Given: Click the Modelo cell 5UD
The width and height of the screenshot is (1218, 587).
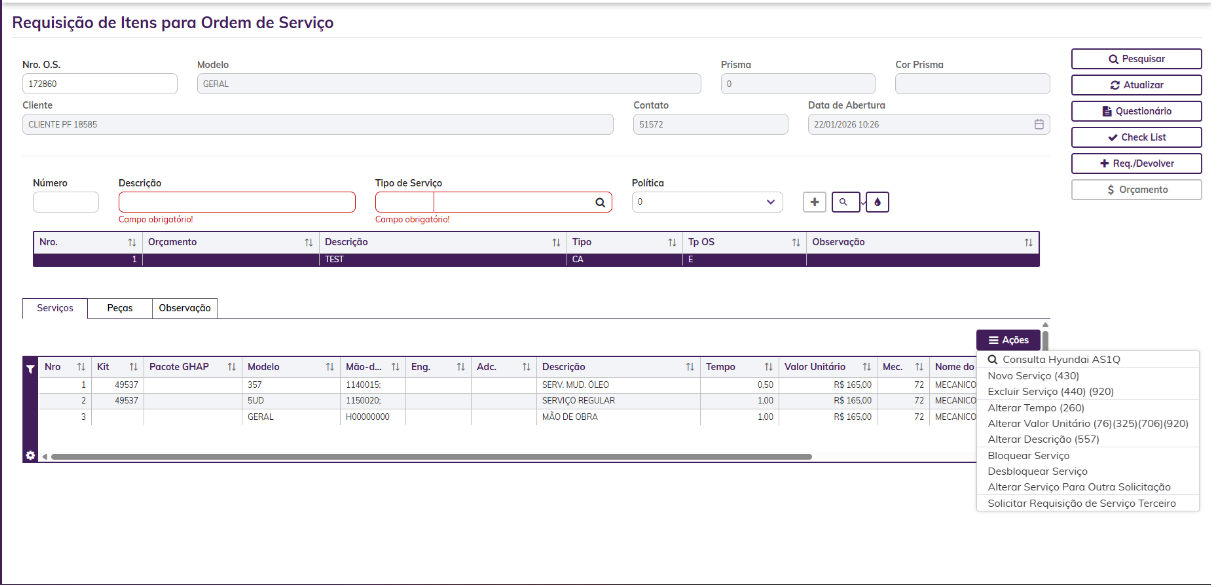Looking at the screenshot, I should [x=290, y=401].
